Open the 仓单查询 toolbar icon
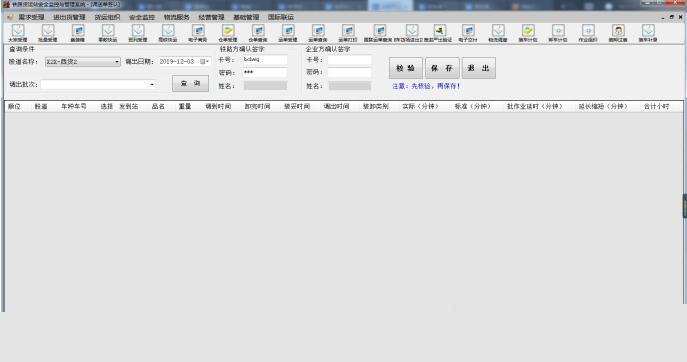This screenshot has width=687, height=362. tap(258, 33)
